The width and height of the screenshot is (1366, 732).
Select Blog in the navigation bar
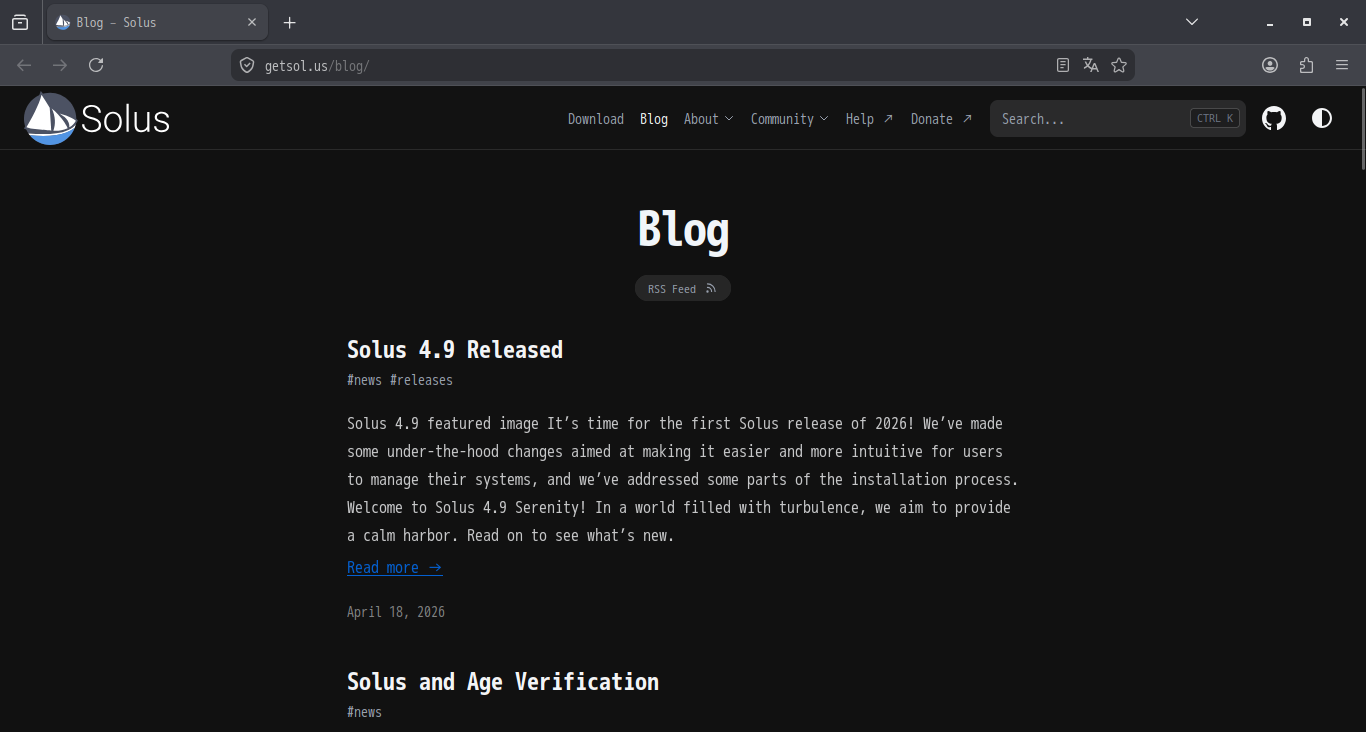(x=654, y=119)
